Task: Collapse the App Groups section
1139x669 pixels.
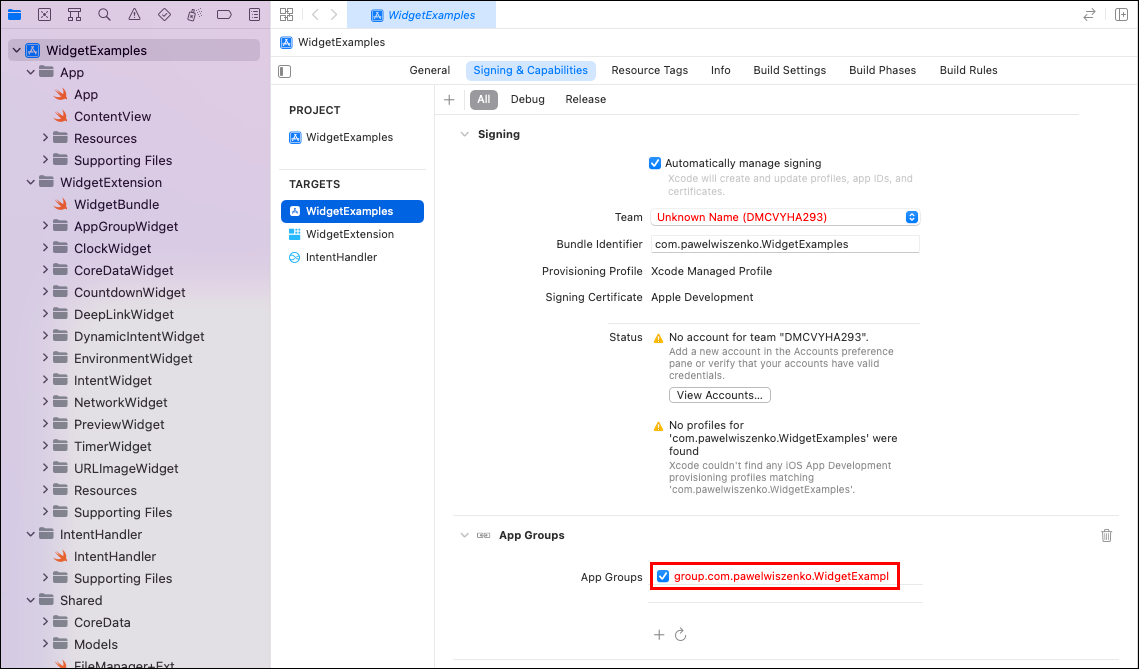Action: (464, 535)
